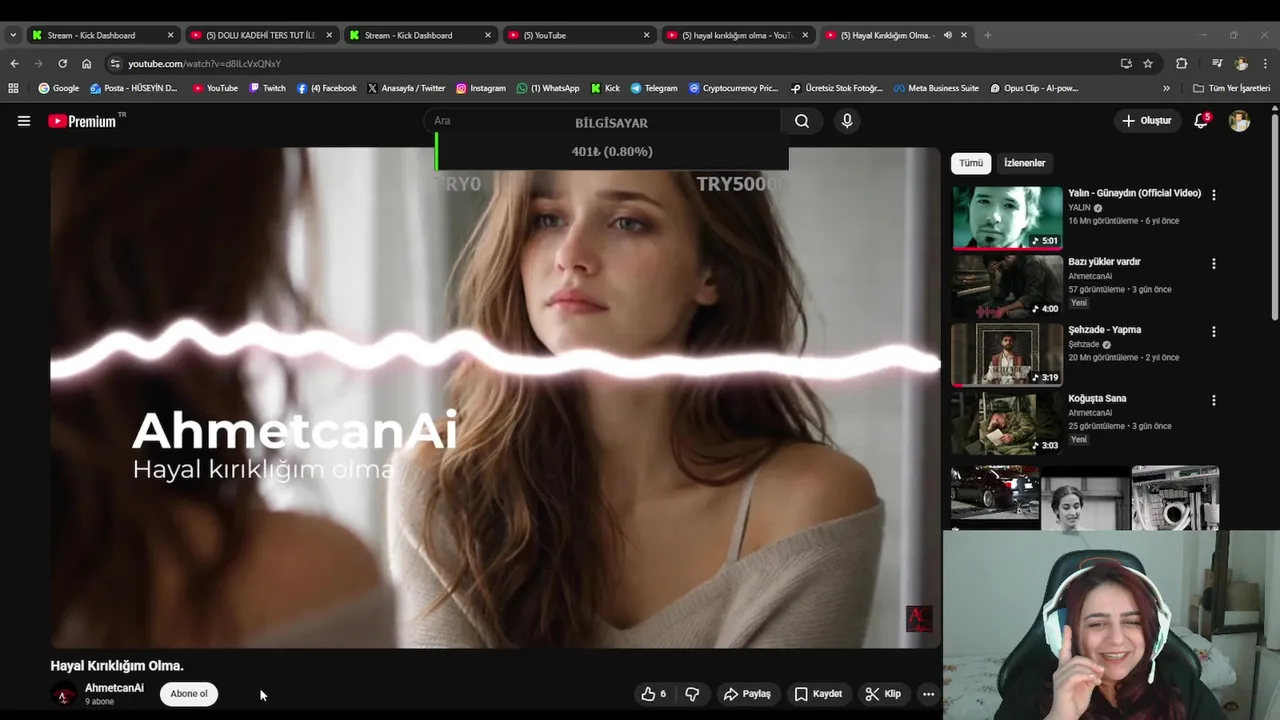The height and width of the screenshot is (720, 1280).
Task: Select the İzlenenler filter chip
Action: coord(1024,163)
